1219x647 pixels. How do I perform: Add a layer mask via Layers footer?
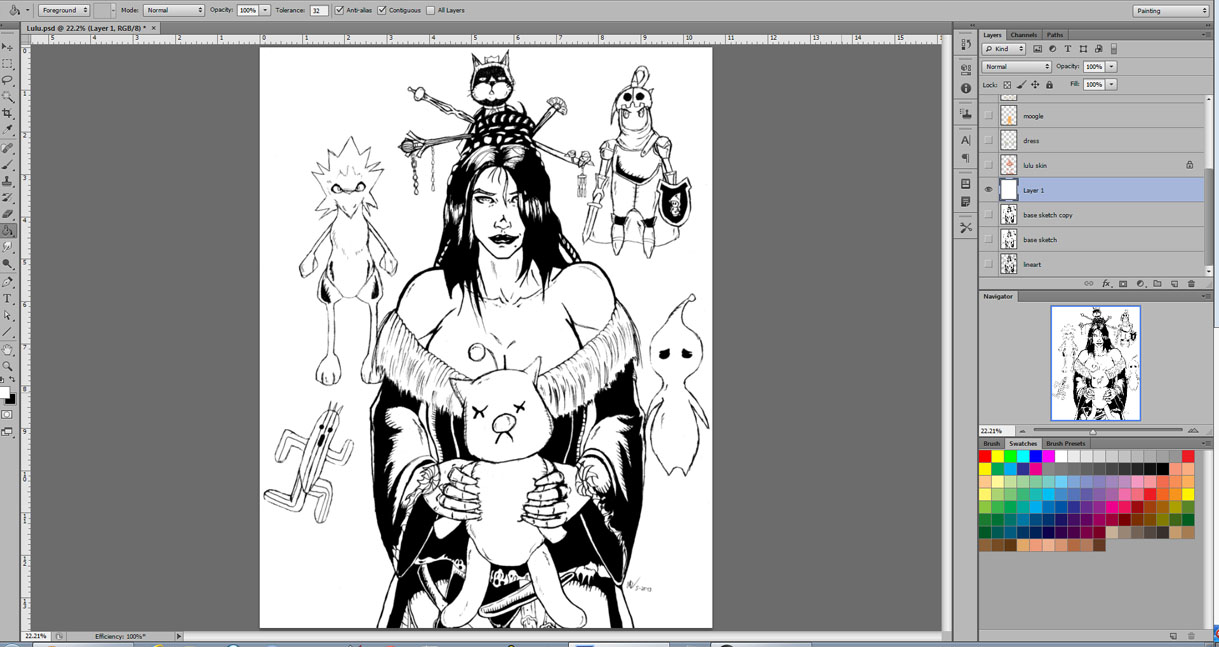1123,284
